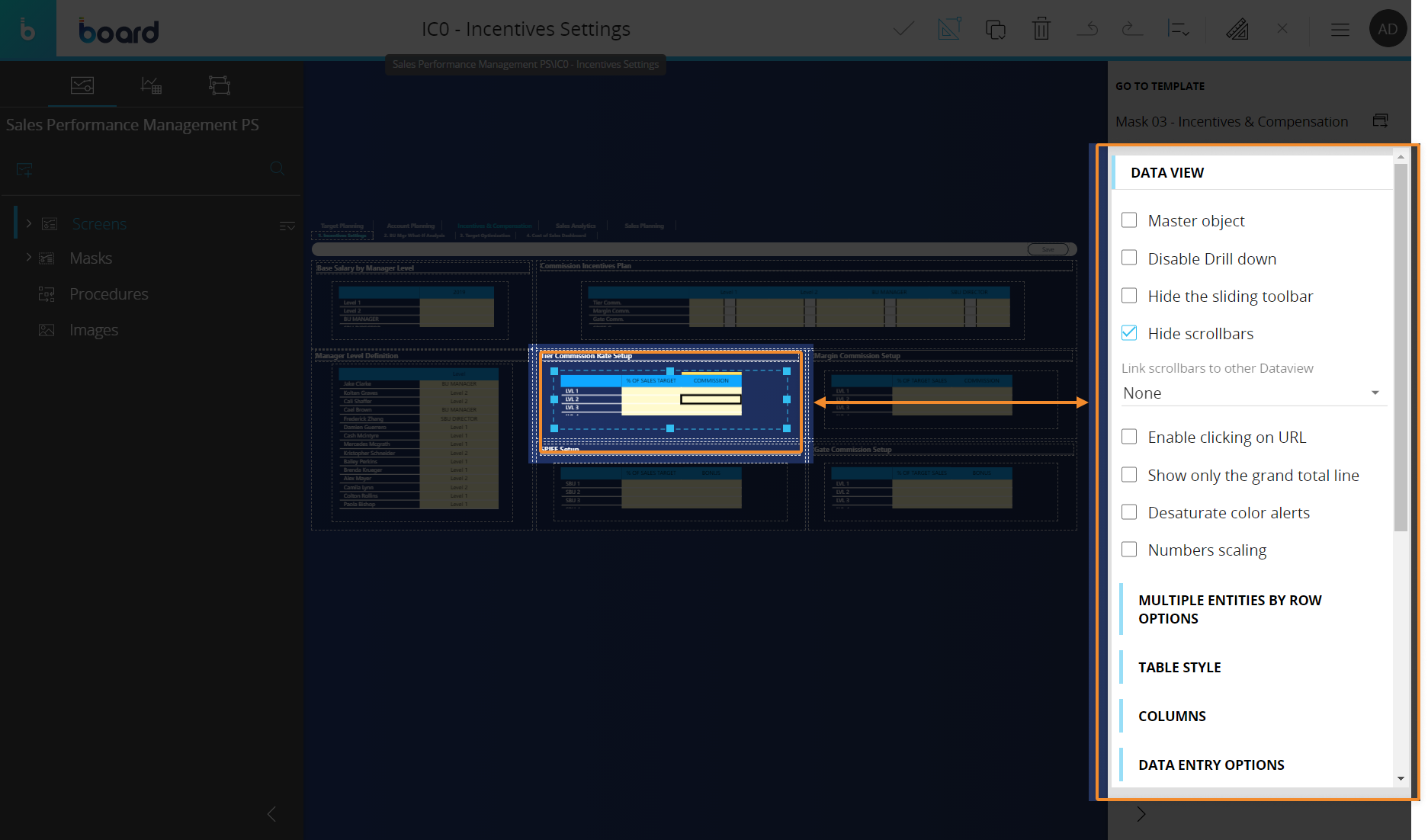This screenshot has height=840, width=1428.
Task: Click the duplicate screen icon
Action: (995, 29)
